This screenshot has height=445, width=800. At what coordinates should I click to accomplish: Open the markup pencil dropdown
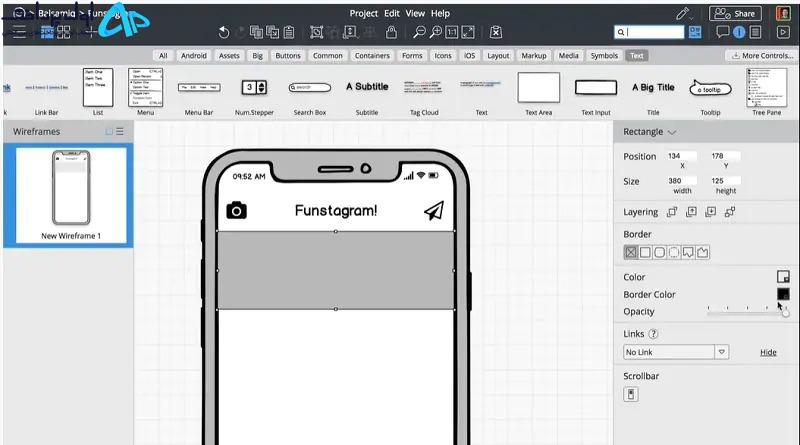click(684, 14)
